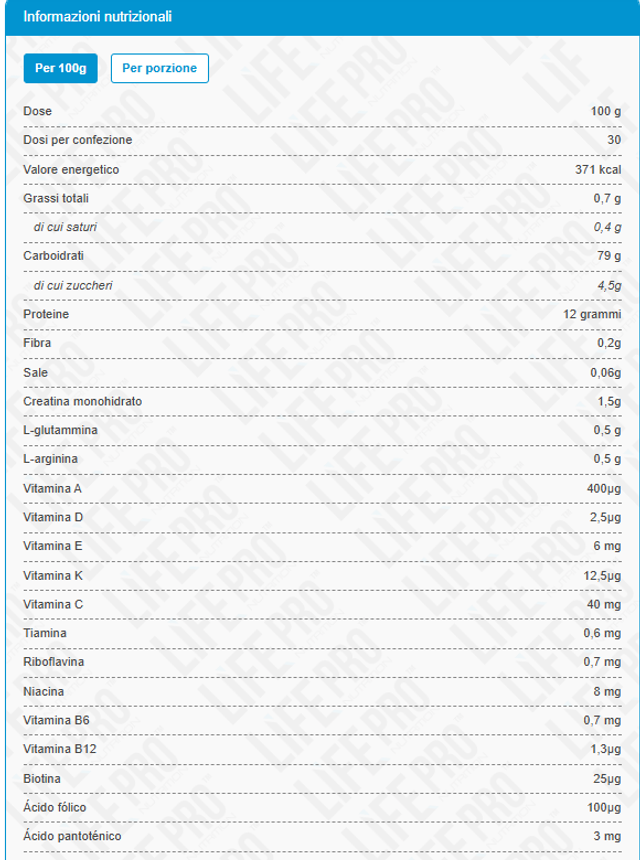Viewport: 640px width, 860px height.
Task: Click the Biotina row label
Action: [43, 778]
